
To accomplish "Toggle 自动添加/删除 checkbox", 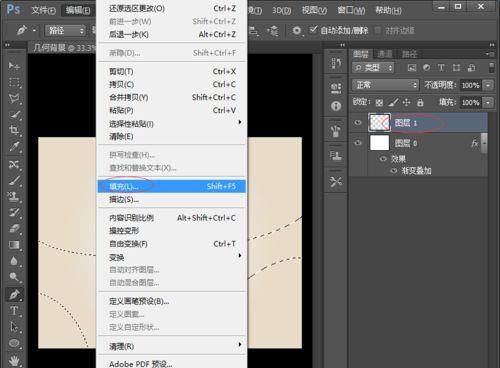I will coord(313,30).
